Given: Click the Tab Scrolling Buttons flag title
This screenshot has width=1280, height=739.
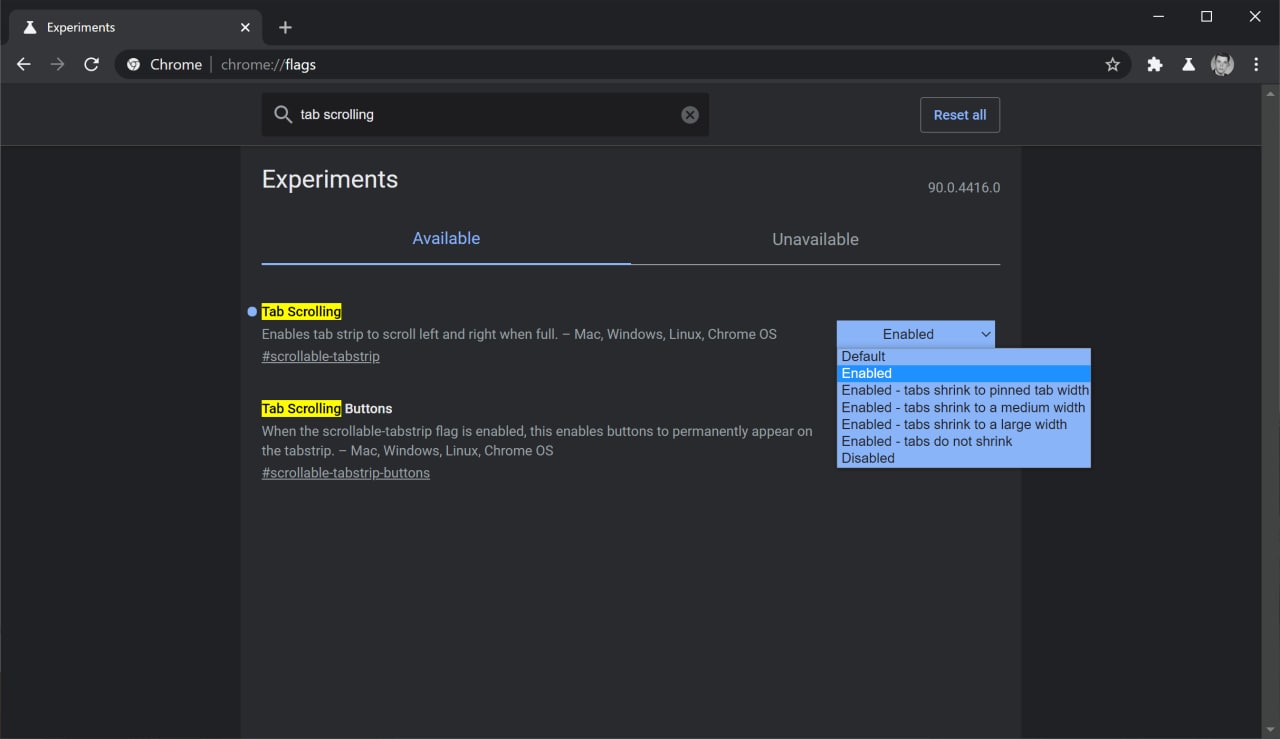Looking at the screenshot, I should (x=327, y=408).
